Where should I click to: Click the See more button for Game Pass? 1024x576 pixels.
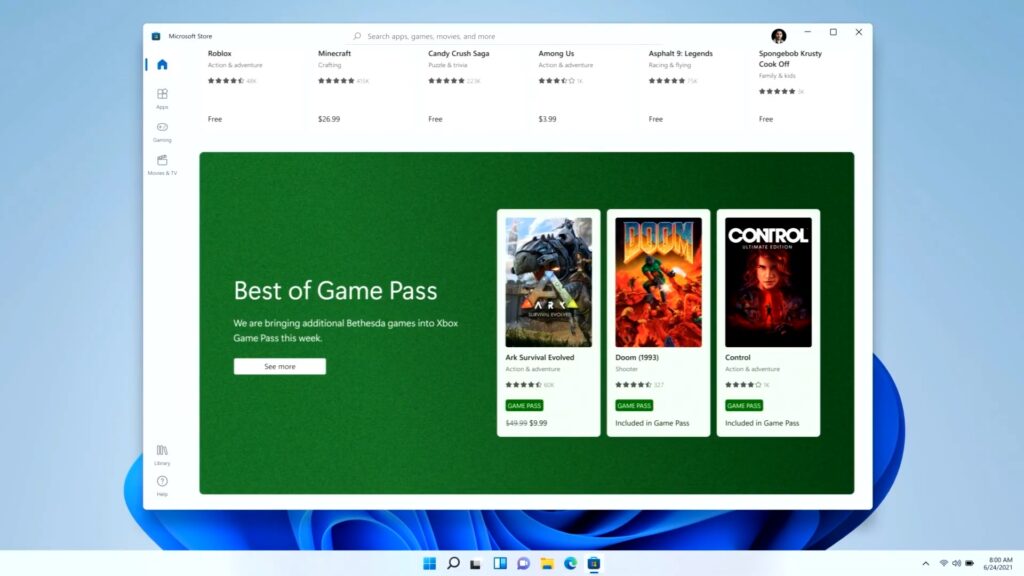pos(279,366)
